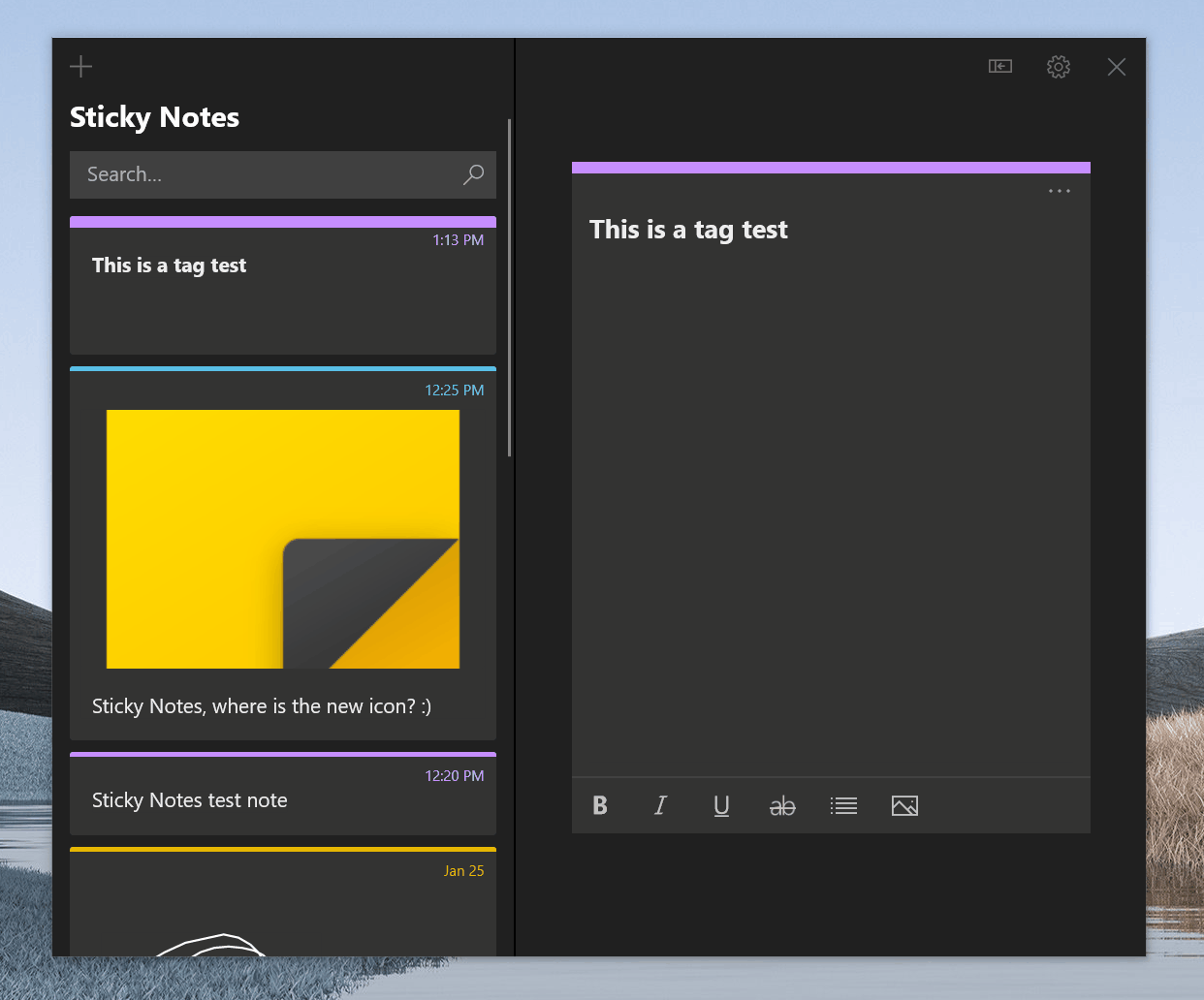1204x1000 pixels.
Task: Create a new sticky note
Action: tap(80, 66)
